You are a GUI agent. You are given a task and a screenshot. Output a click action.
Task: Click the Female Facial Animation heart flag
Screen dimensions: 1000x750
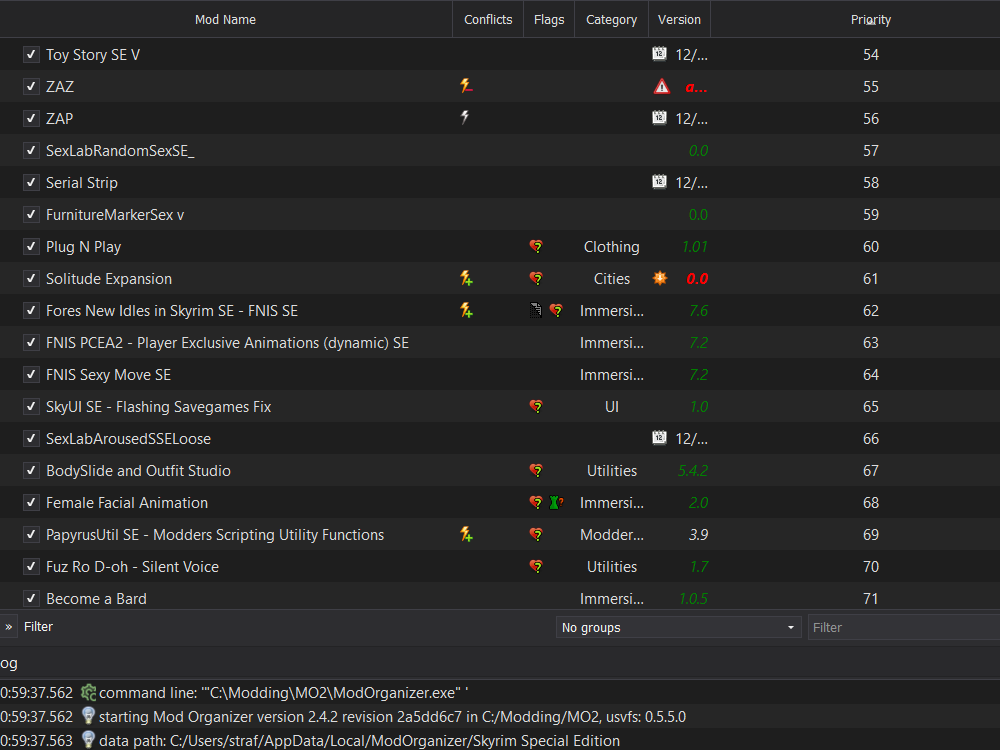(536, 502)
